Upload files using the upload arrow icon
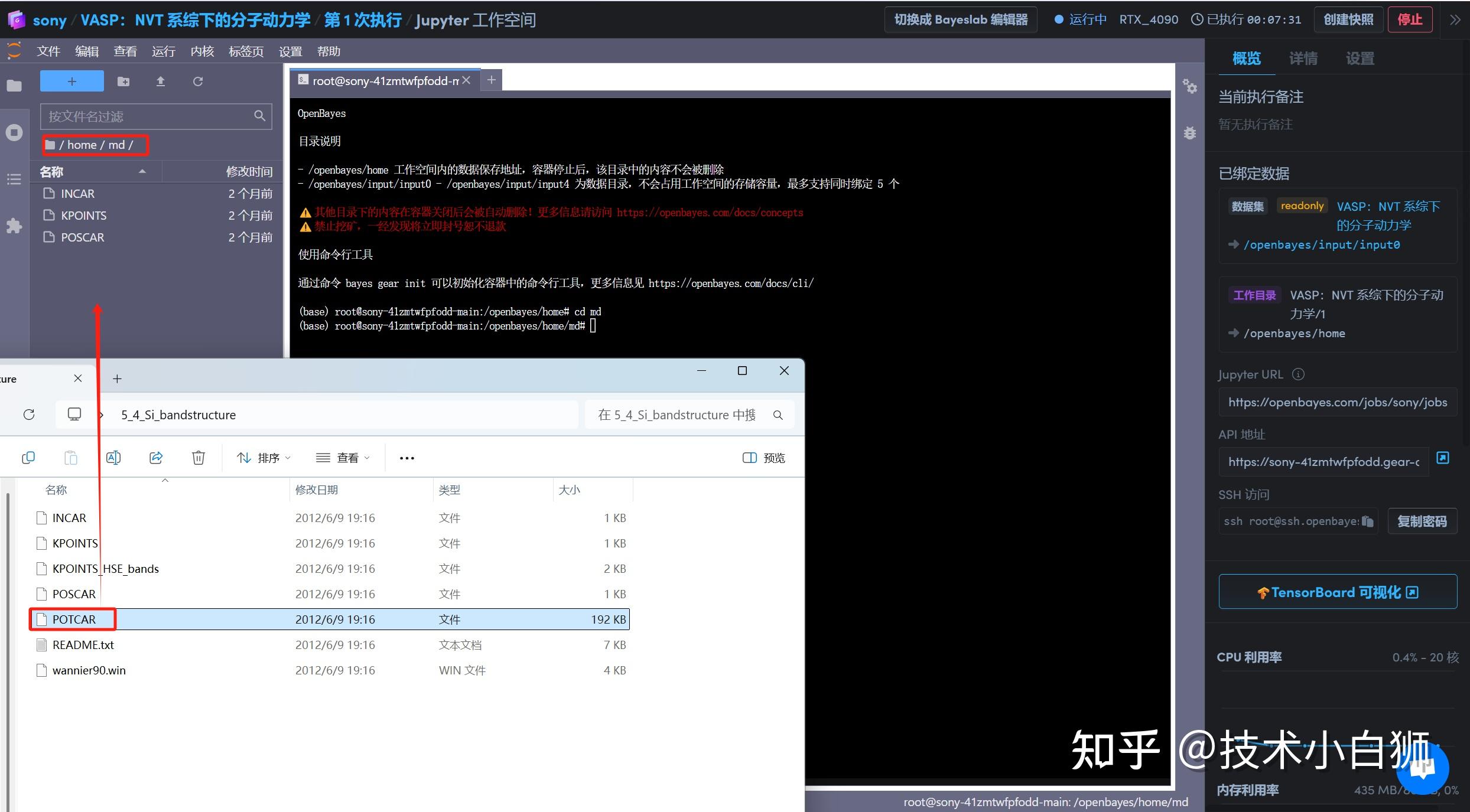The height and width of the screenshot is (812, 1470). point(160,81)
